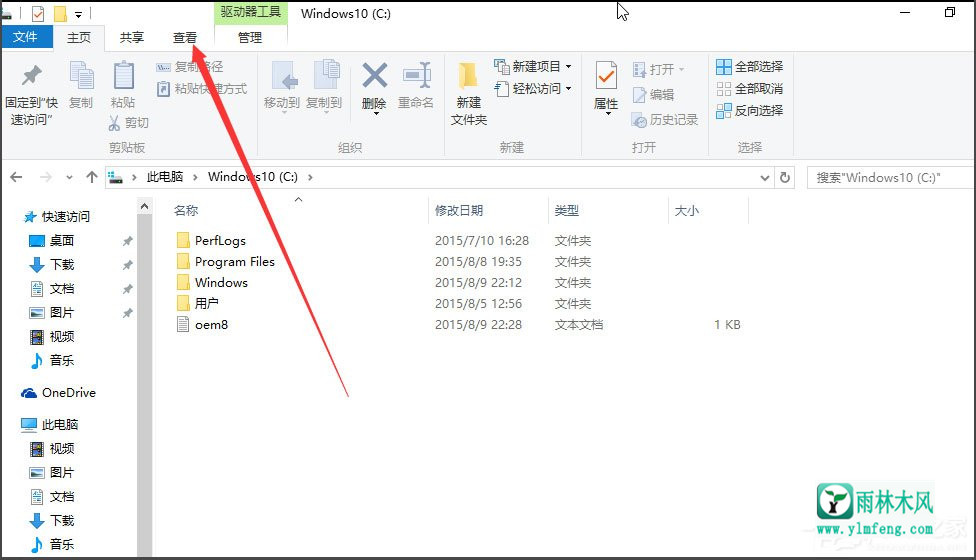Click Paste shortcut (粘贴快捷方式)

tap(201, 89)
